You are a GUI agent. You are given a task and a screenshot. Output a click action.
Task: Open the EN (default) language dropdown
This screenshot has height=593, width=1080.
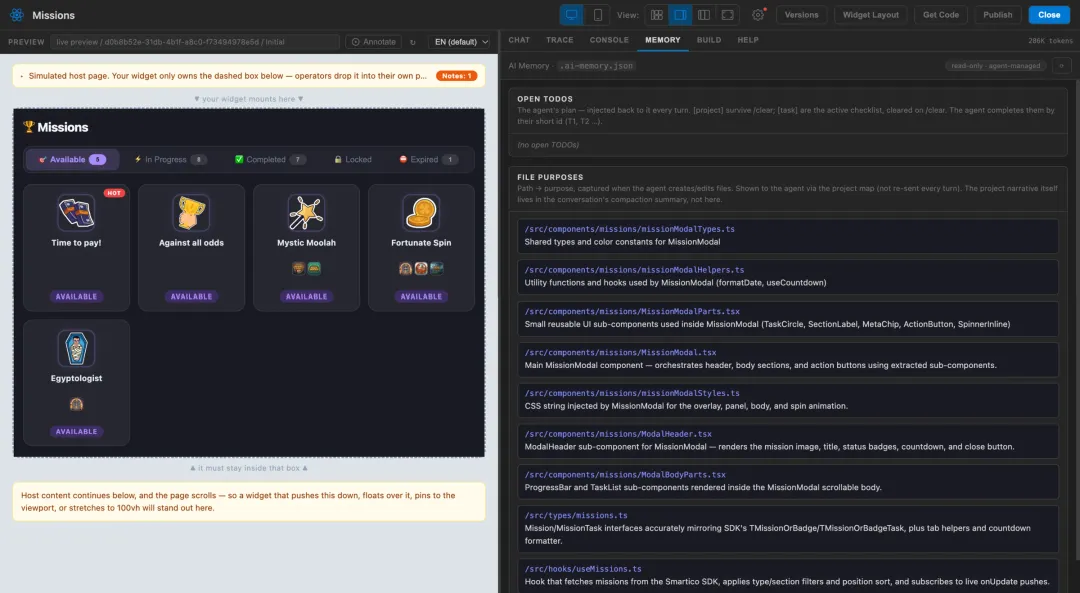461,42
